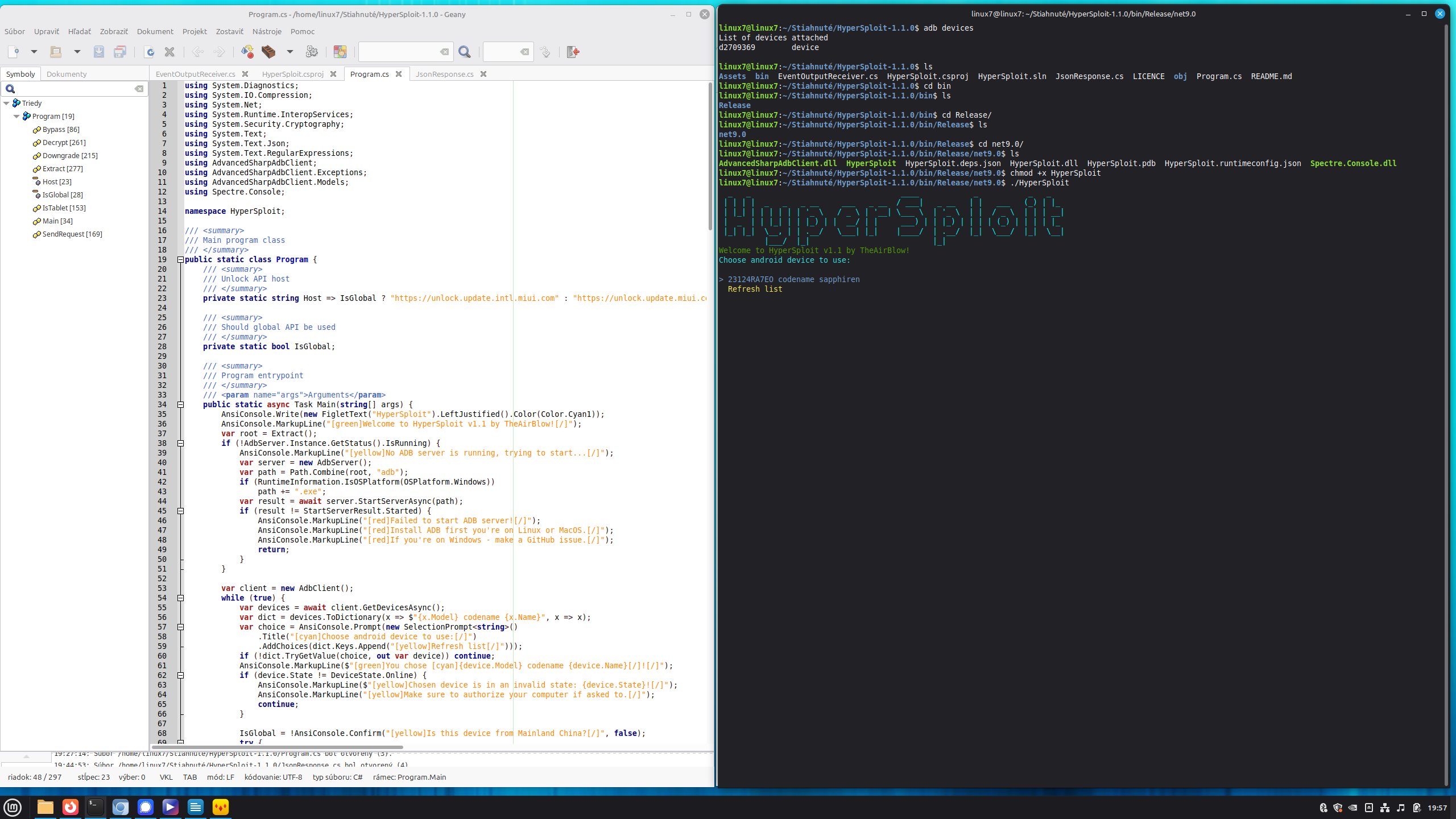1456x819 pixels.
Task: Switch to the JsonResponse.cs tab
Action: (444, 74)
